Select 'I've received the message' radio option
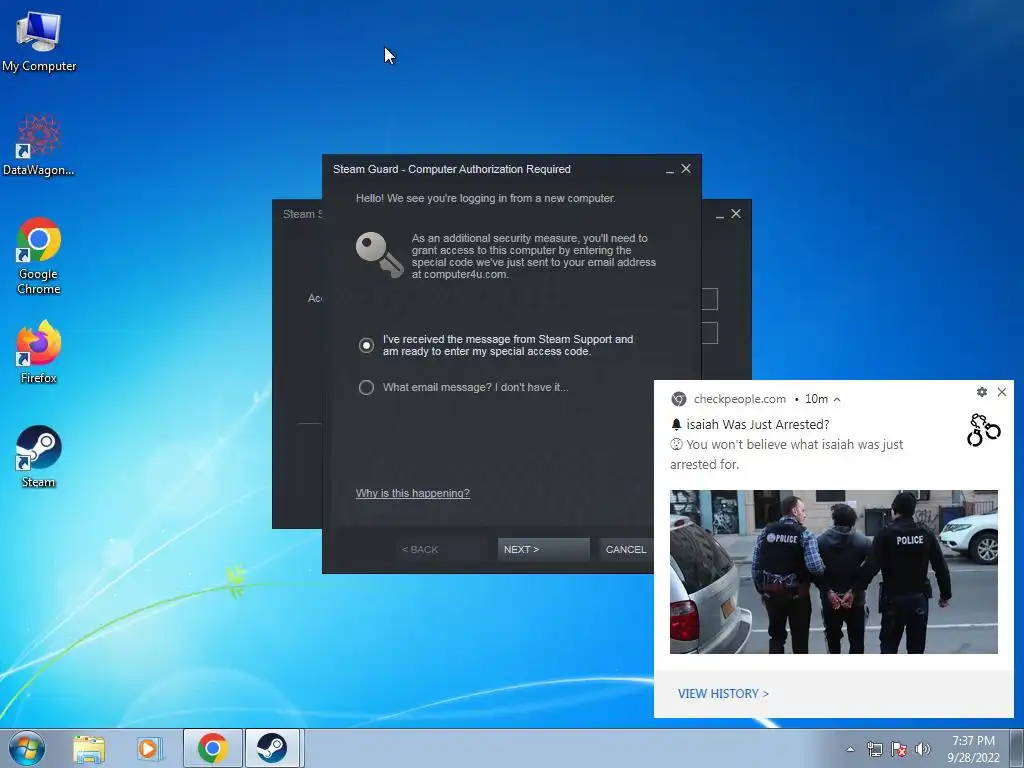The width and height of the screenshot is (1024, 768). click(x=366, y=345)
